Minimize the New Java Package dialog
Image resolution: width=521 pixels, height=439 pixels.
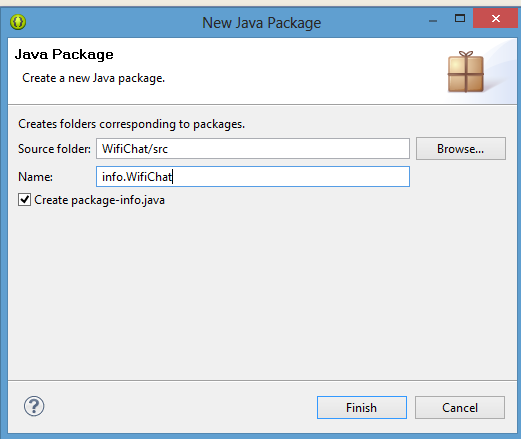433,21
